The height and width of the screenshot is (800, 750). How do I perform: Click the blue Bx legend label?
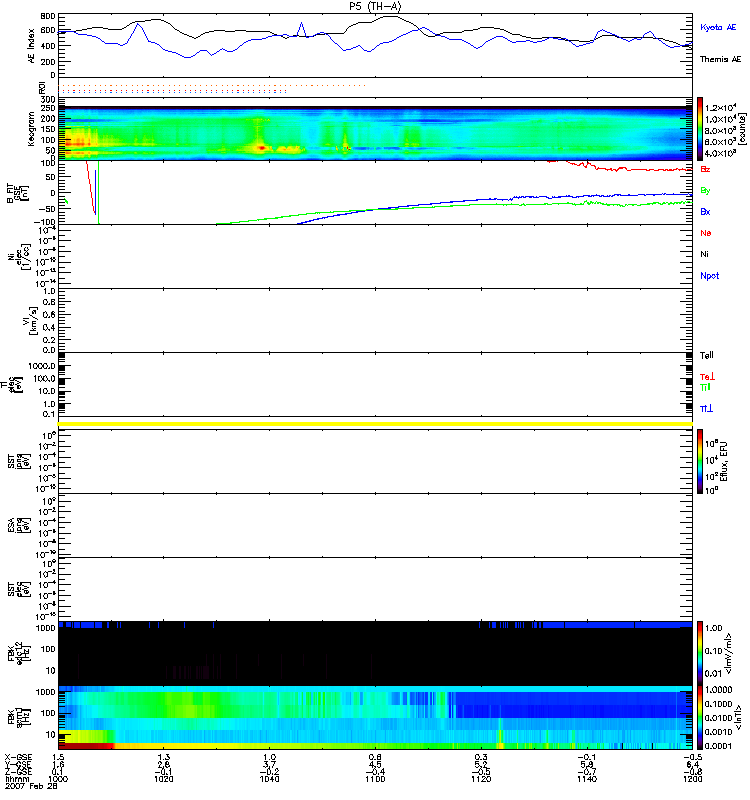[x=705, y=211]
